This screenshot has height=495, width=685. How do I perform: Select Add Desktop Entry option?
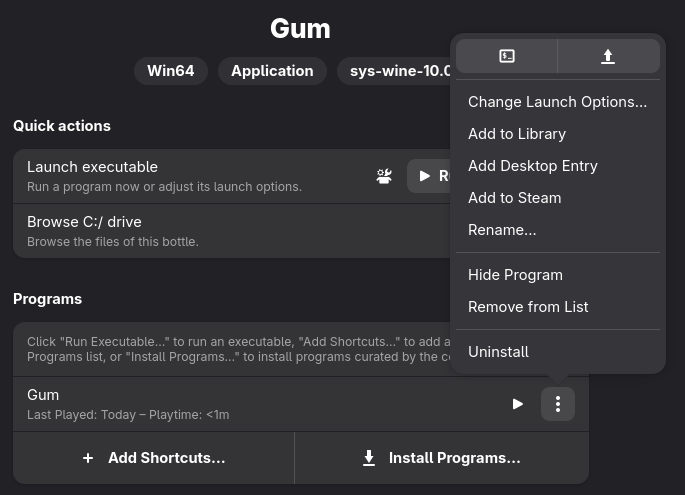532,166
